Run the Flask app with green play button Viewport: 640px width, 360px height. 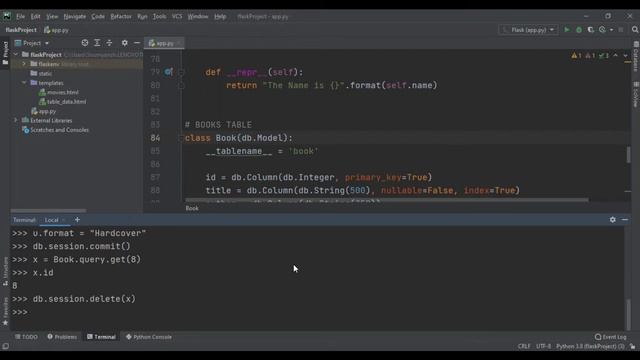(x=567, y=30)
